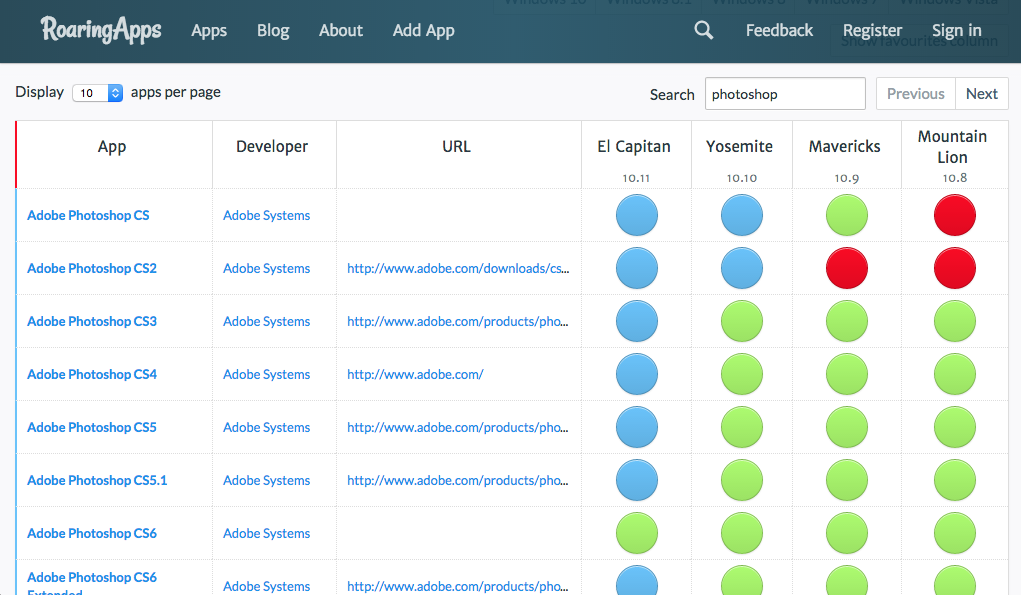Go to the Next page of results

point(982,94)
